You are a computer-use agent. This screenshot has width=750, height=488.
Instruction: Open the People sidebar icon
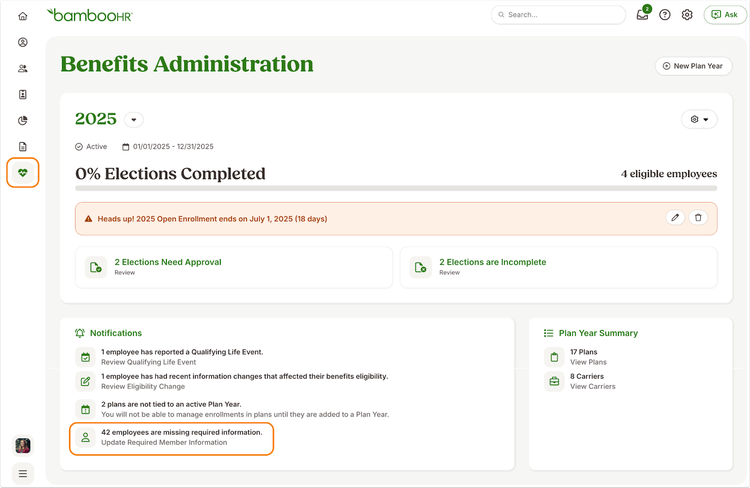(22, 68)
